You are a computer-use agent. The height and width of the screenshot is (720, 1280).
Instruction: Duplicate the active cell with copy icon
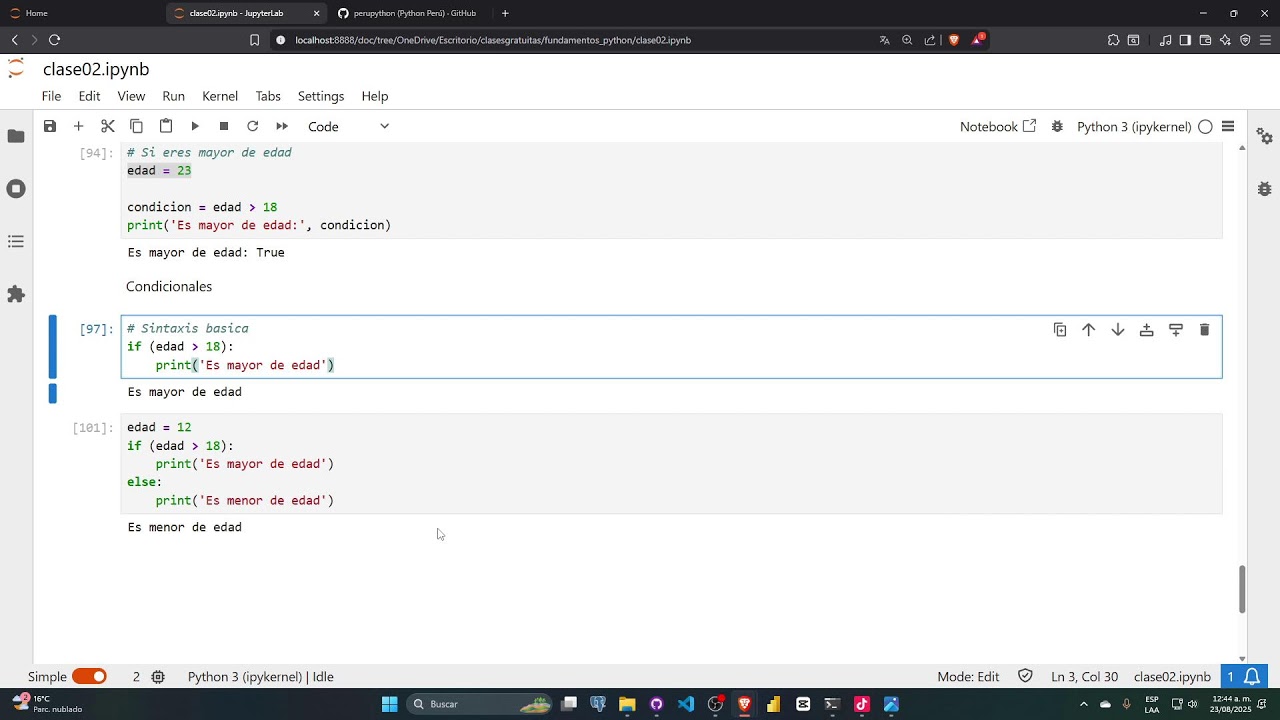(x=1060, y=330)
